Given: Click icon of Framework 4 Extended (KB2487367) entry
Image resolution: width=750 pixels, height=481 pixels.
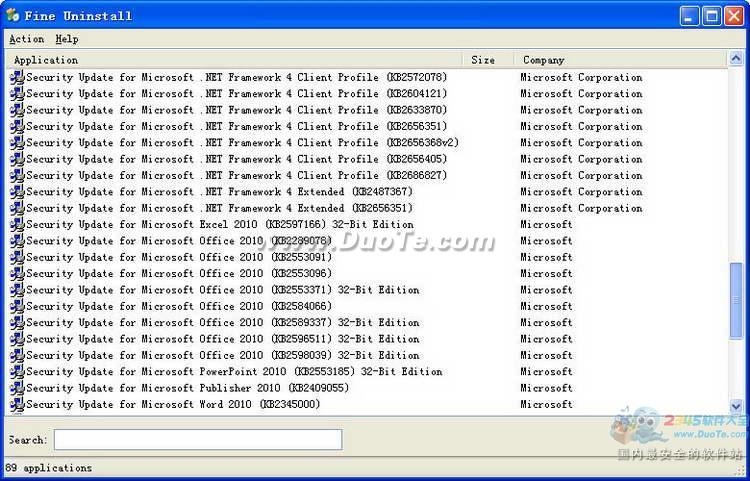Looking at the screenshot, I should point(17,192).
